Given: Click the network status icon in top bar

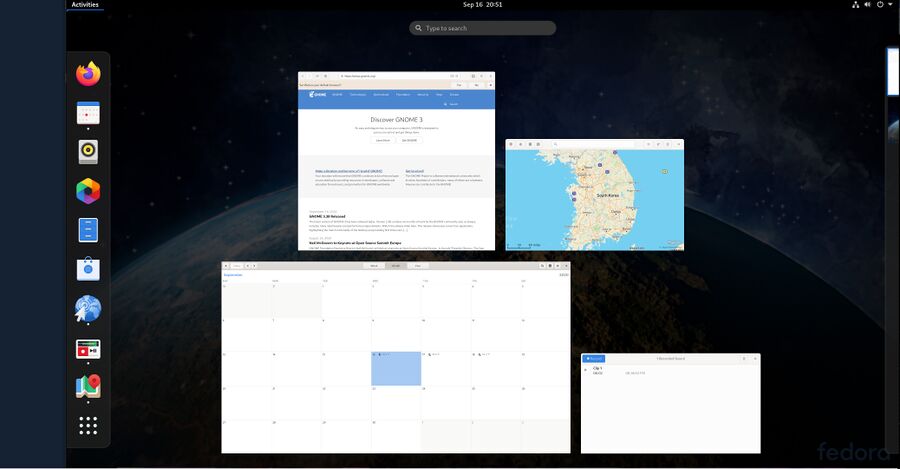Looking at the screenshot, I should (855, 5).
